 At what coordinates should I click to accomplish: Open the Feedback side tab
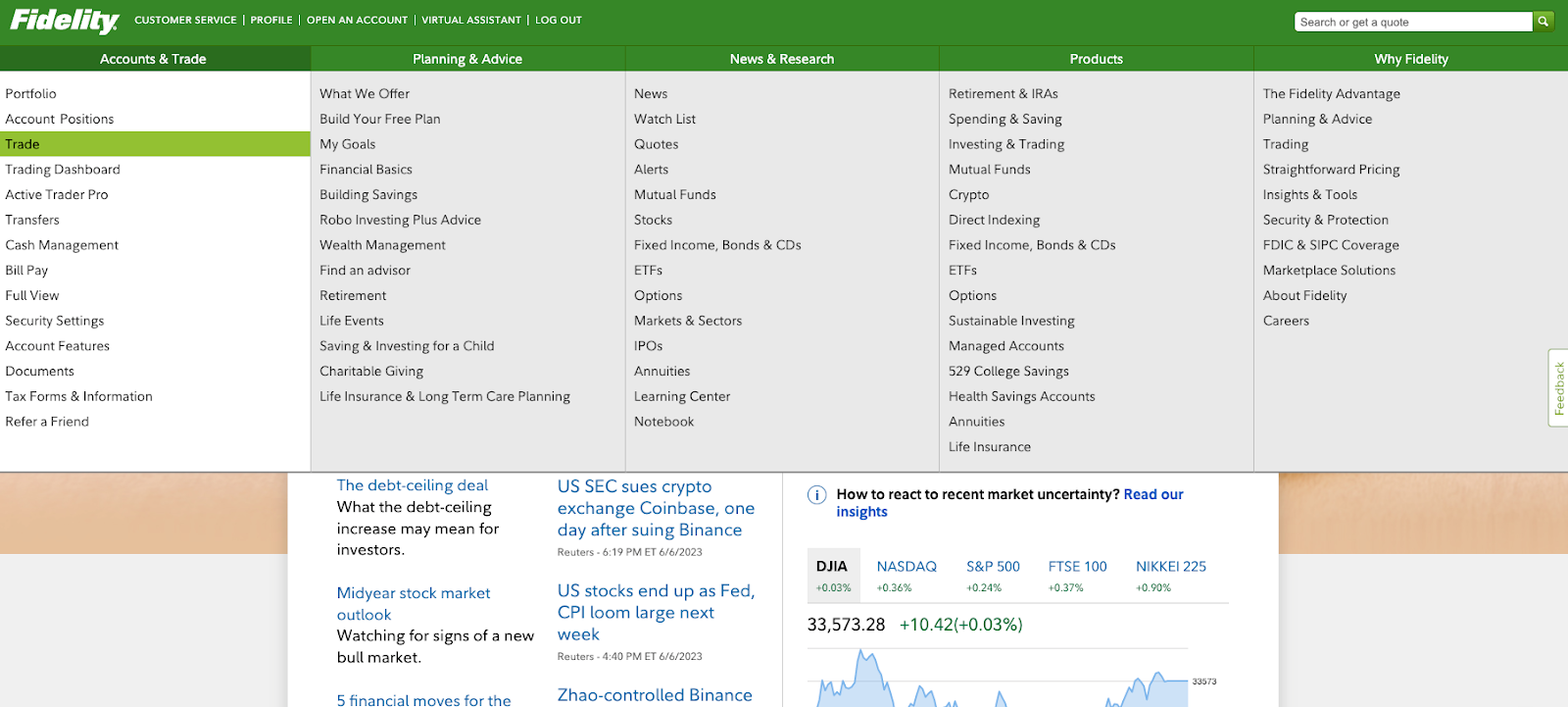pos(1558,388)
